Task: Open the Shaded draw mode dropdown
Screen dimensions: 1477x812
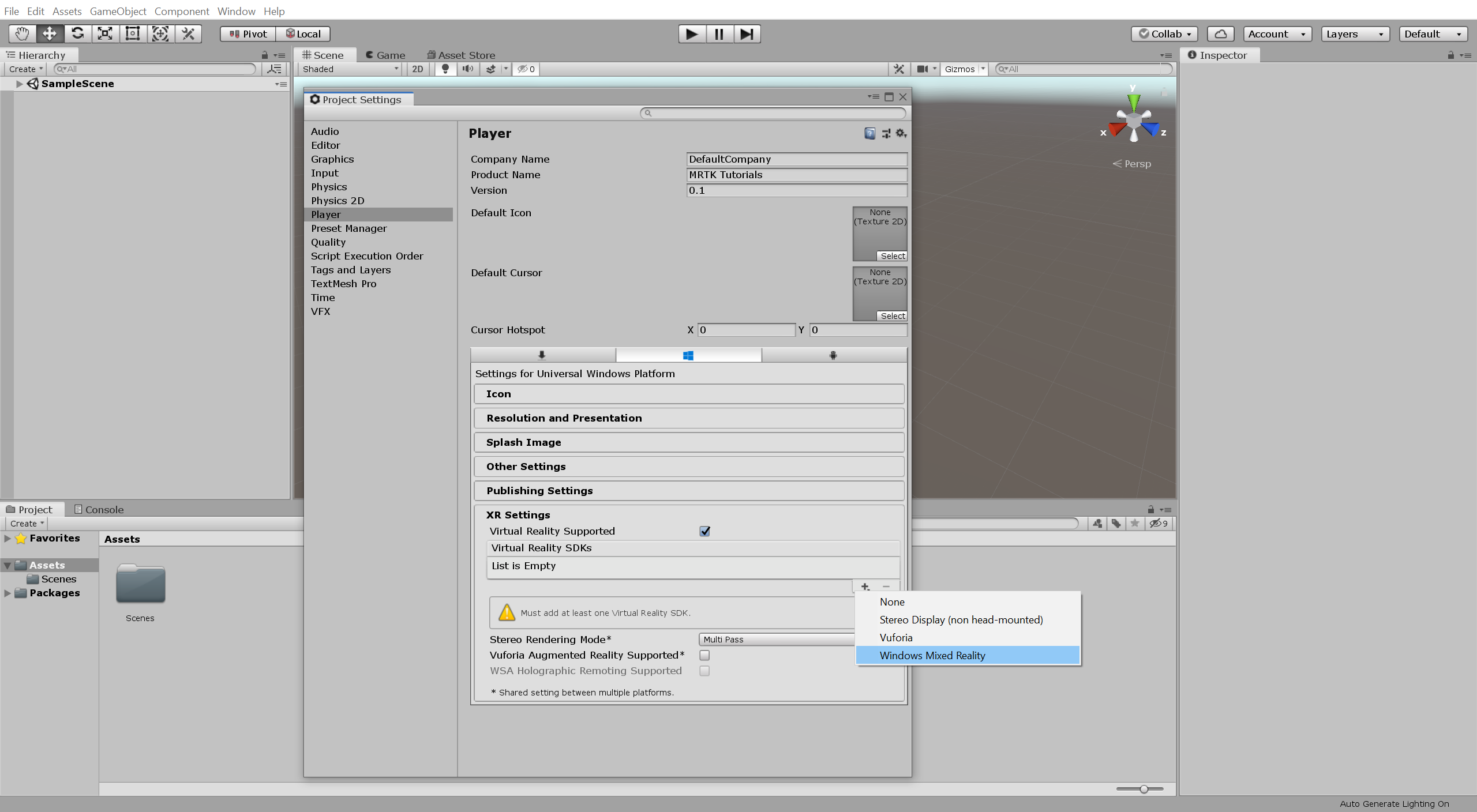Action: pos(351,69)
